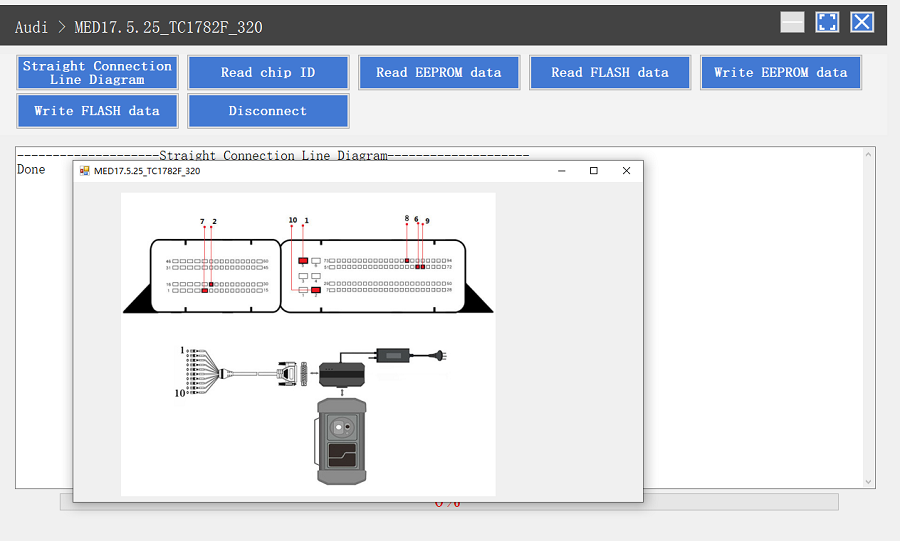This screenshot has height=541, width=900.
Task: Click the diagram popup's title bar app icon
Action: point(84,171)
